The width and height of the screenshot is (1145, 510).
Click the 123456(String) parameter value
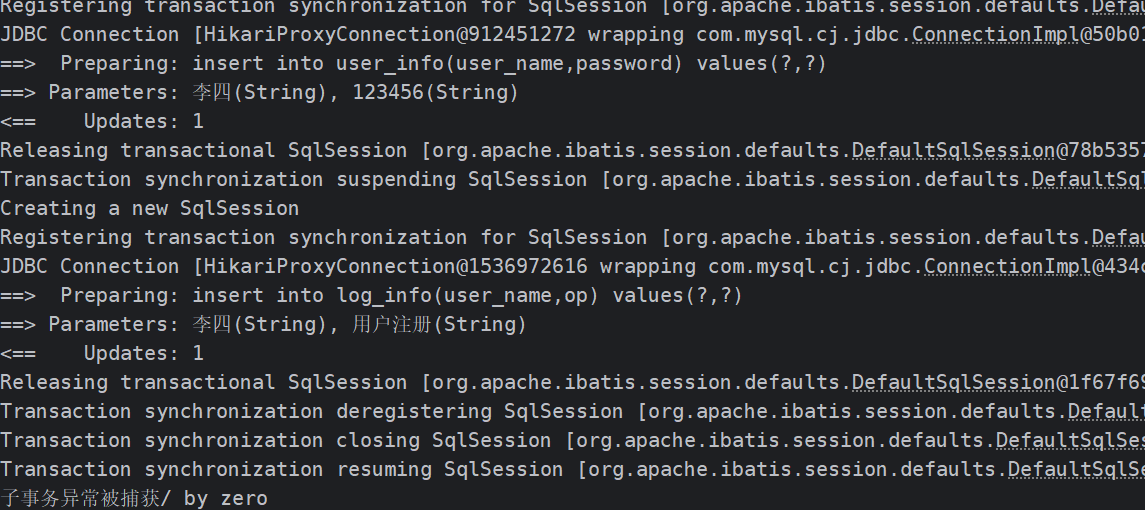pyautogui.click(x=436, y=92)
